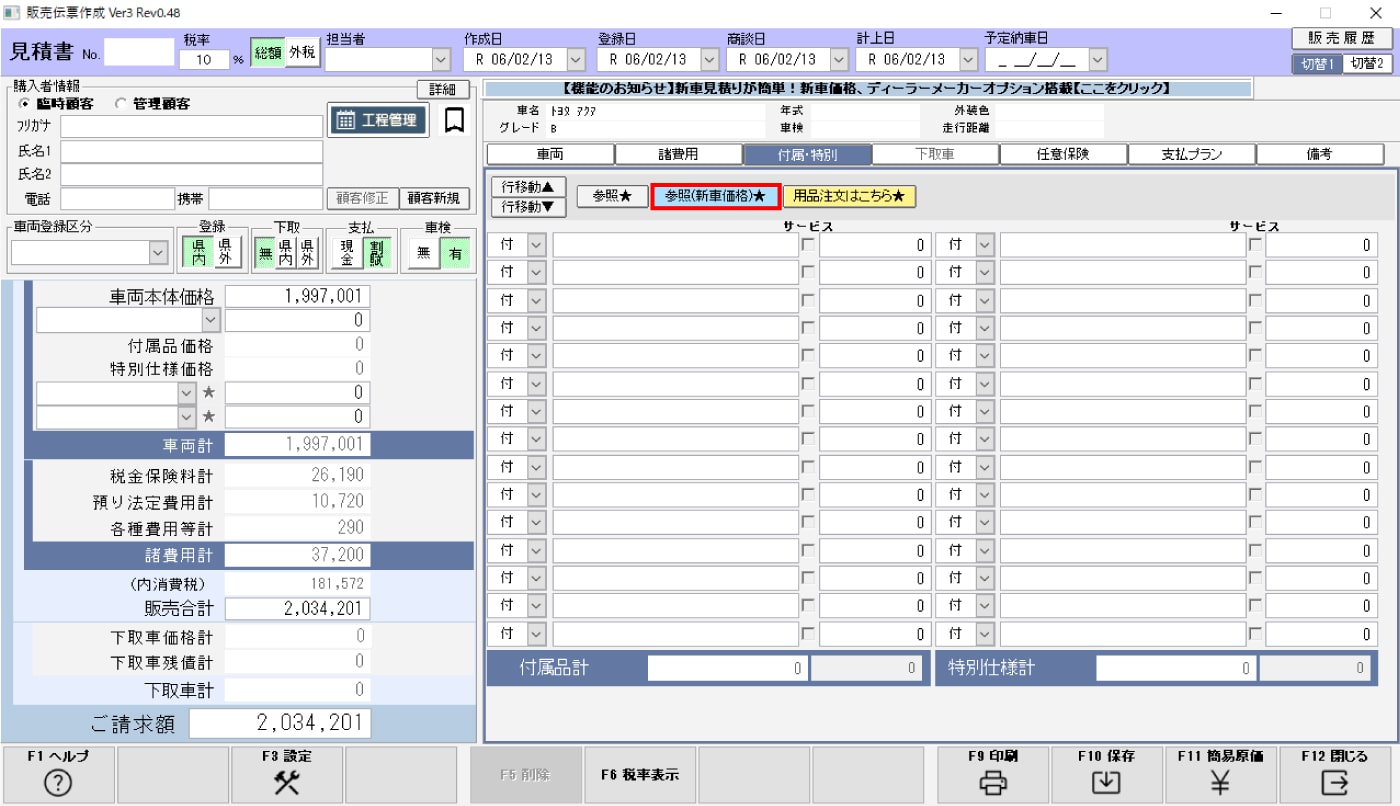Viewport: 1400px width, 806px height.
Task: Click 顧客新規 button
Action: tap(435, 198)
